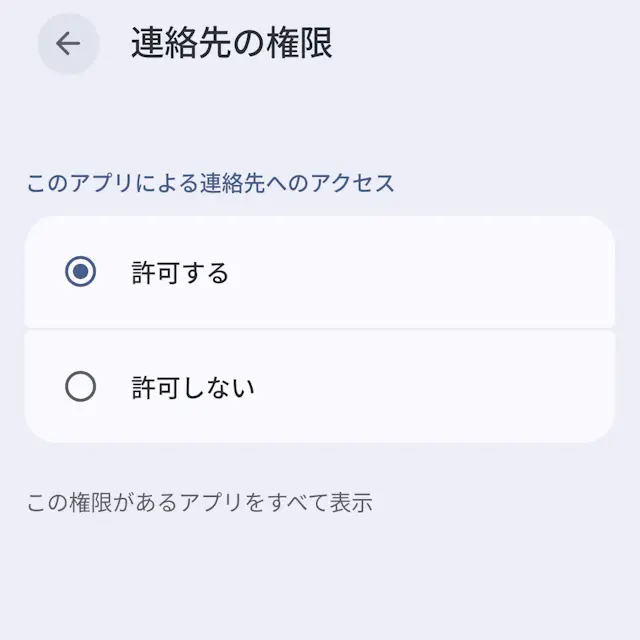Click the empty radio circle beside 許可しない
640x640 pixels.
click(80, 386)
